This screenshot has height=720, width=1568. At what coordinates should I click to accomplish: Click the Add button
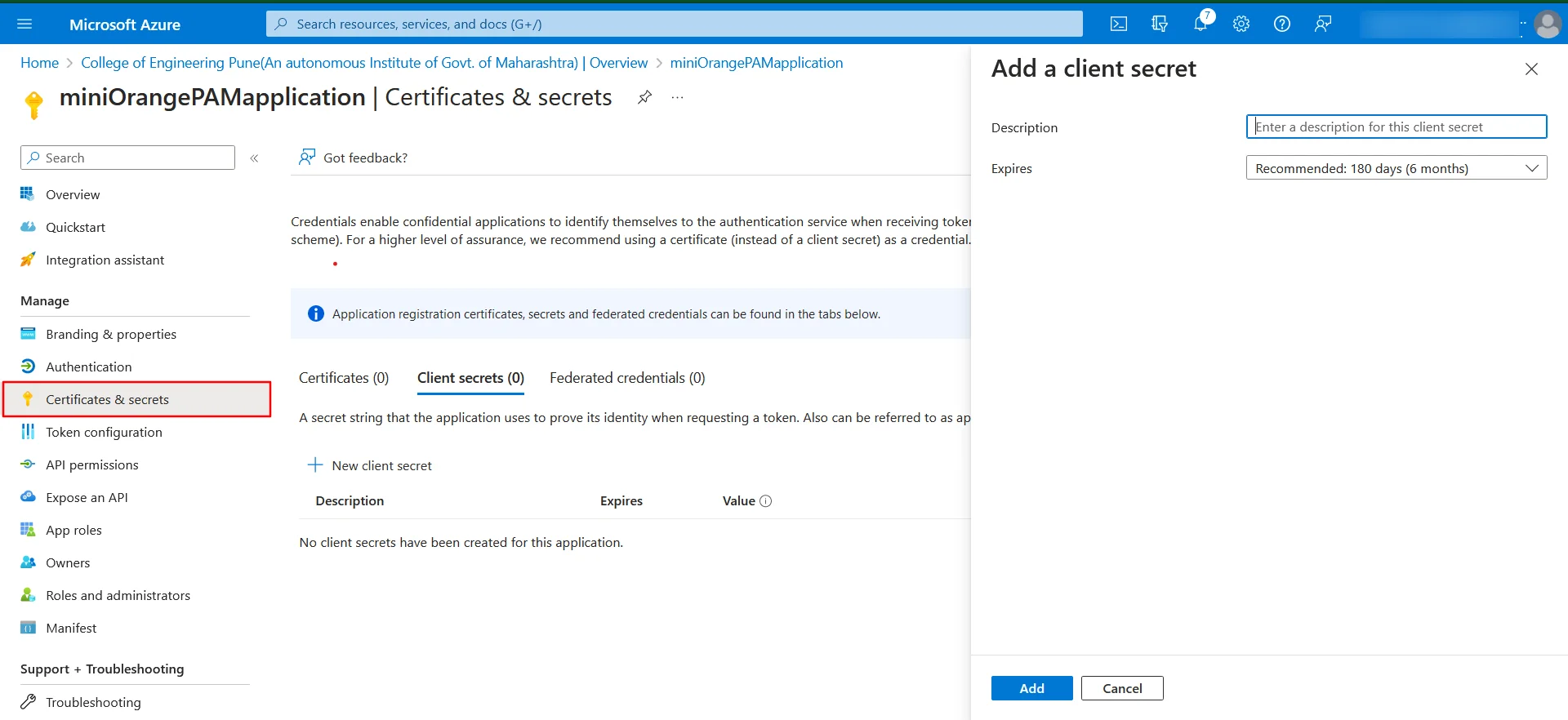coord(1031,688)
